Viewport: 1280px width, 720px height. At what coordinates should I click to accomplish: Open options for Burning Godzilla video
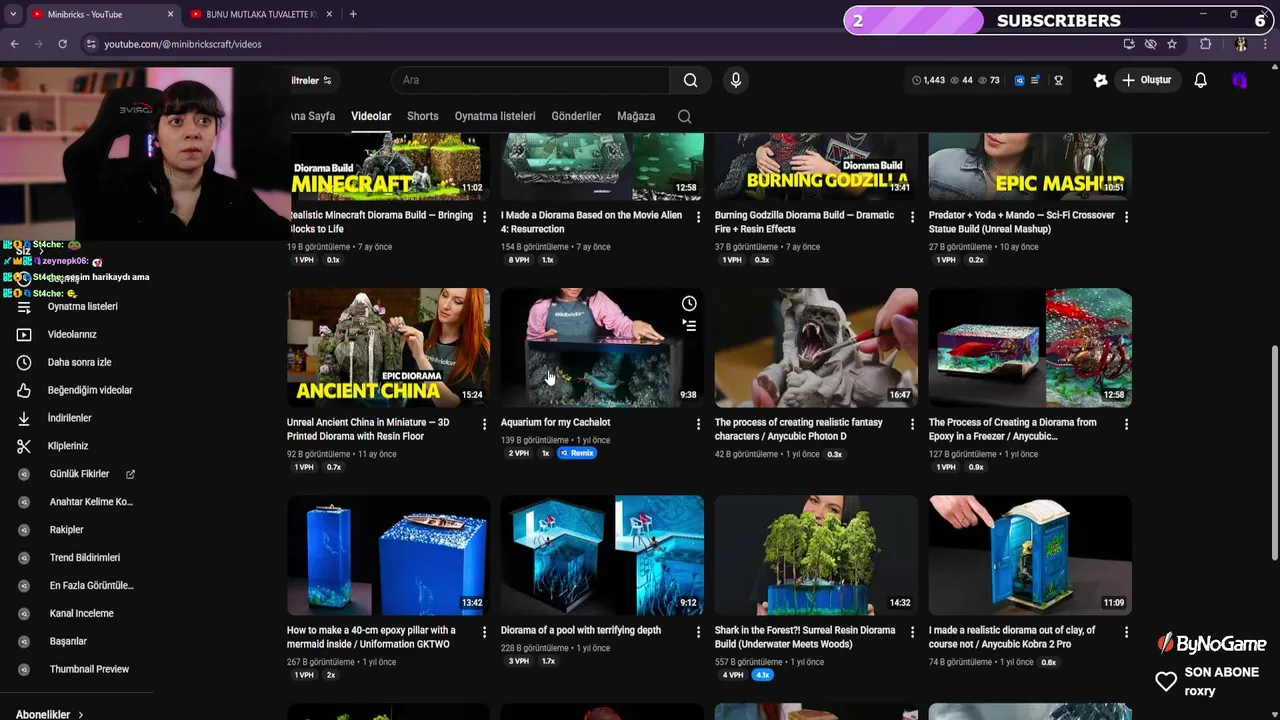tap(912, 217)
